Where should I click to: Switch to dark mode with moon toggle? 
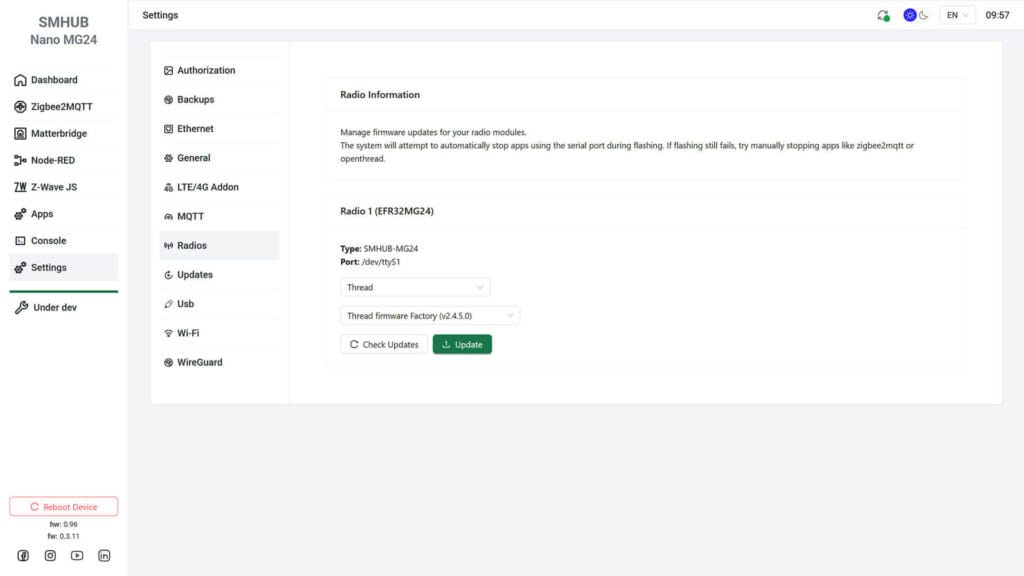[x=924, y=15]
